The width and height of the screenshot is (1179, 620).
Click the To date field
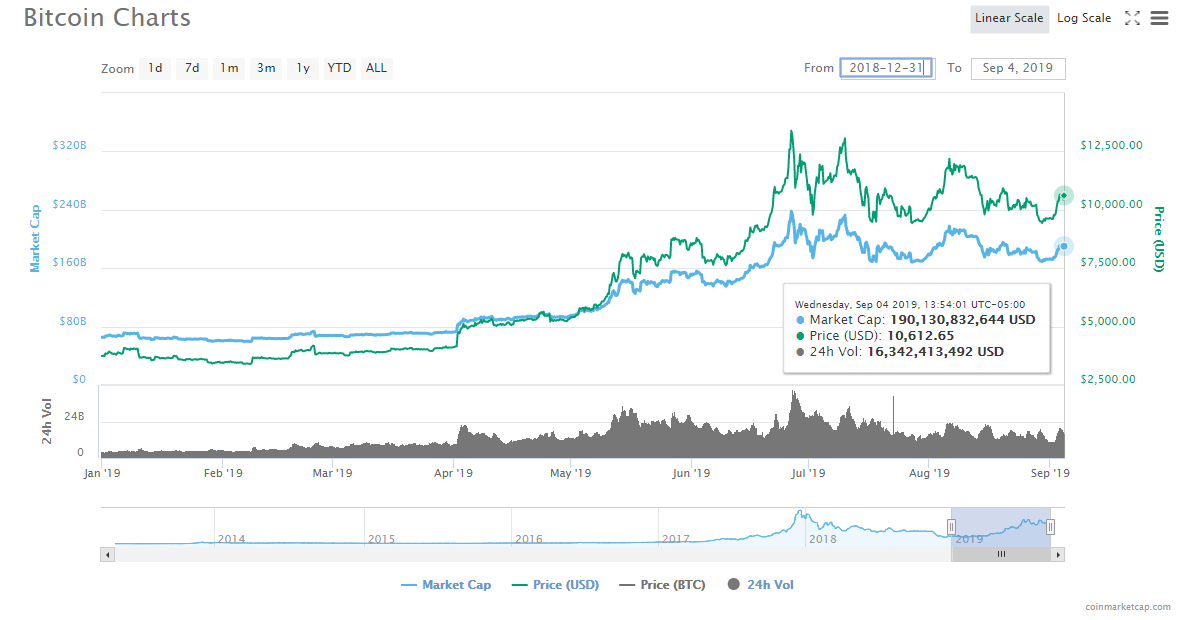pos(1018,68)
